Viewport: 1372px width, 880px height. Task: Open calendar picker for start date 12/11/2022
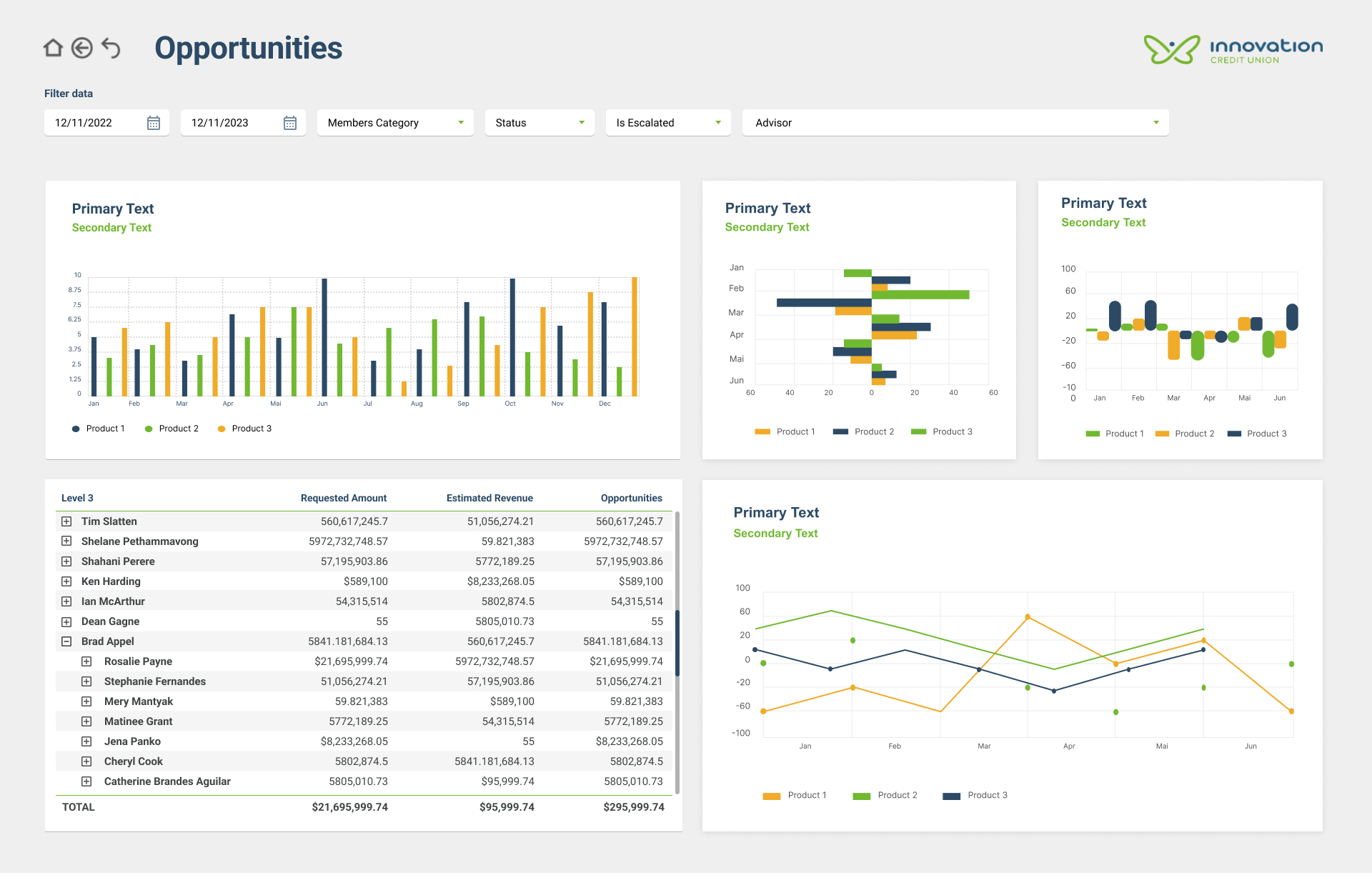pos(154,123)
